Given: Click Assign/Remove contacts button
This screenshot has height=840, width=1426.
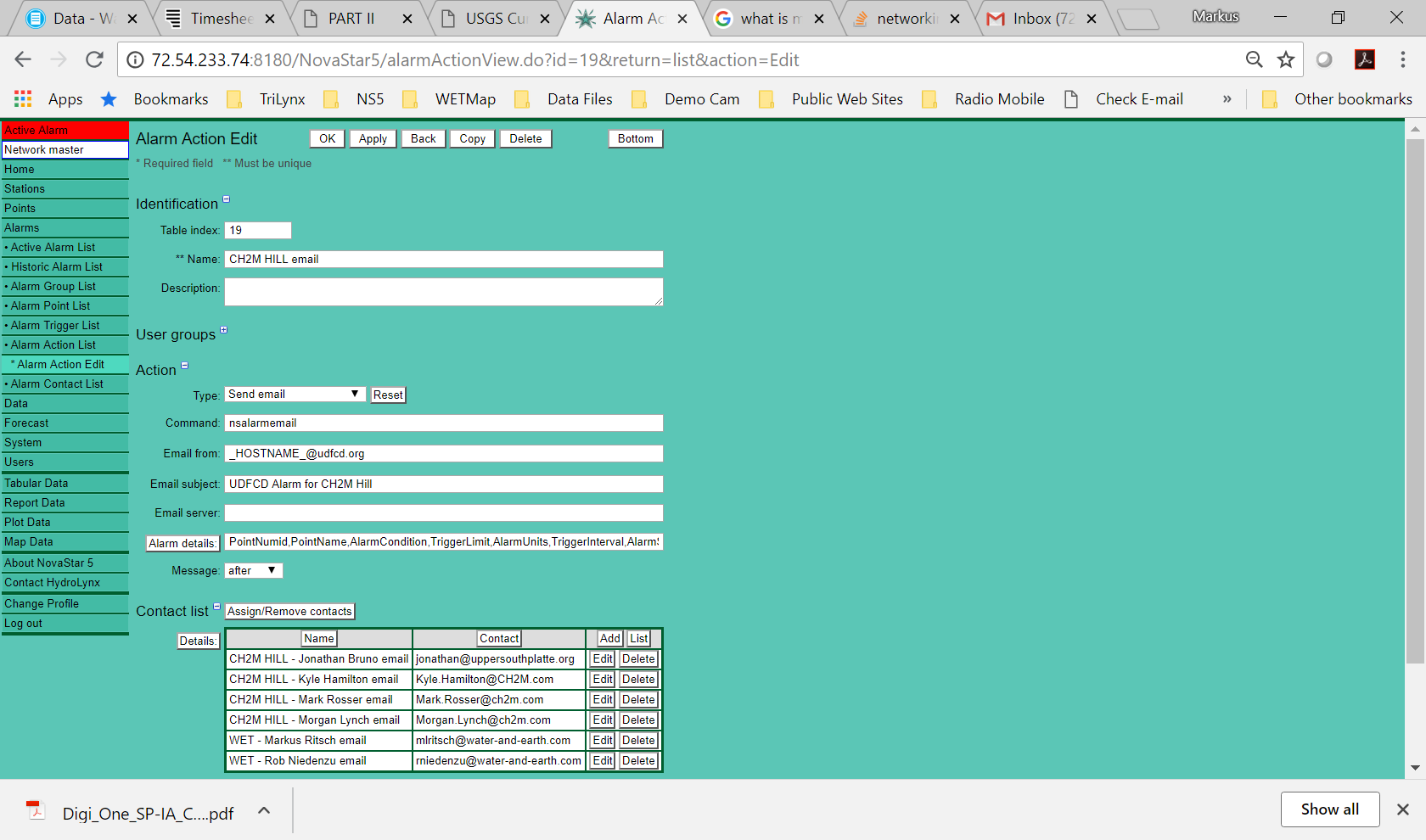Looking at the screenshot, I should click(289, 612).
